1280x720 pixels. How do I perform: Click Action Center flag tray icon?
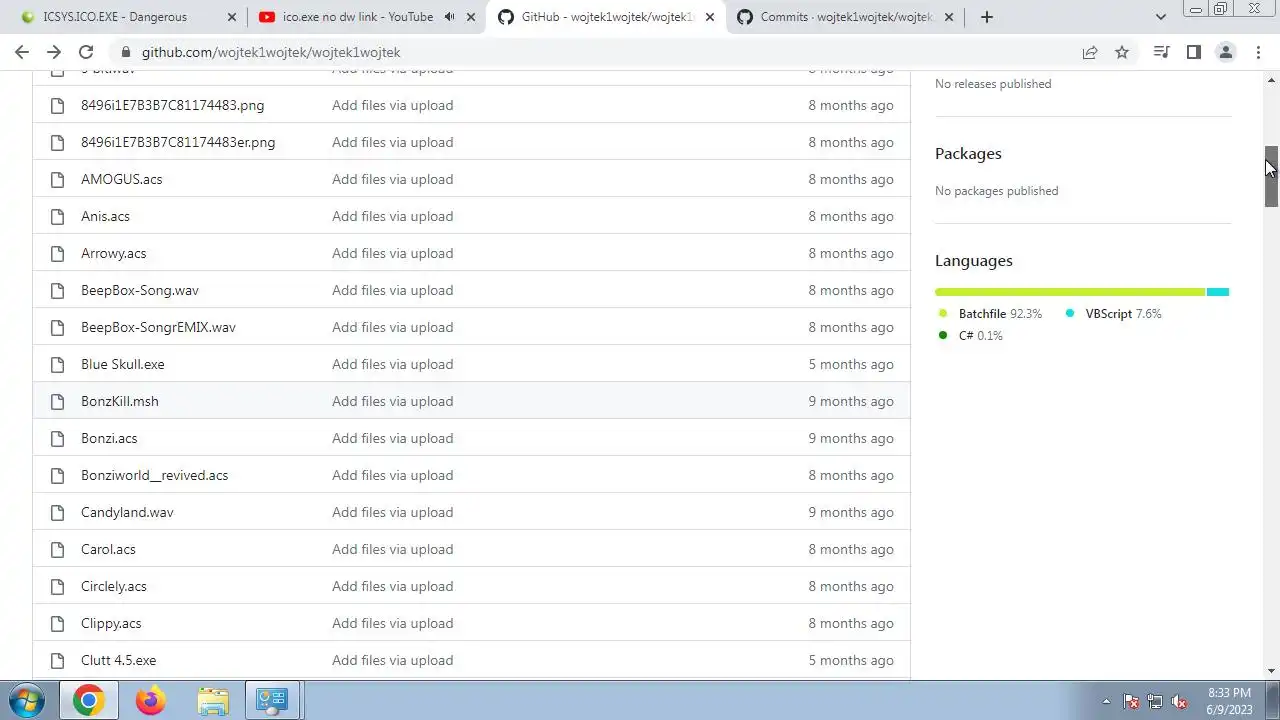(1131, 701)
